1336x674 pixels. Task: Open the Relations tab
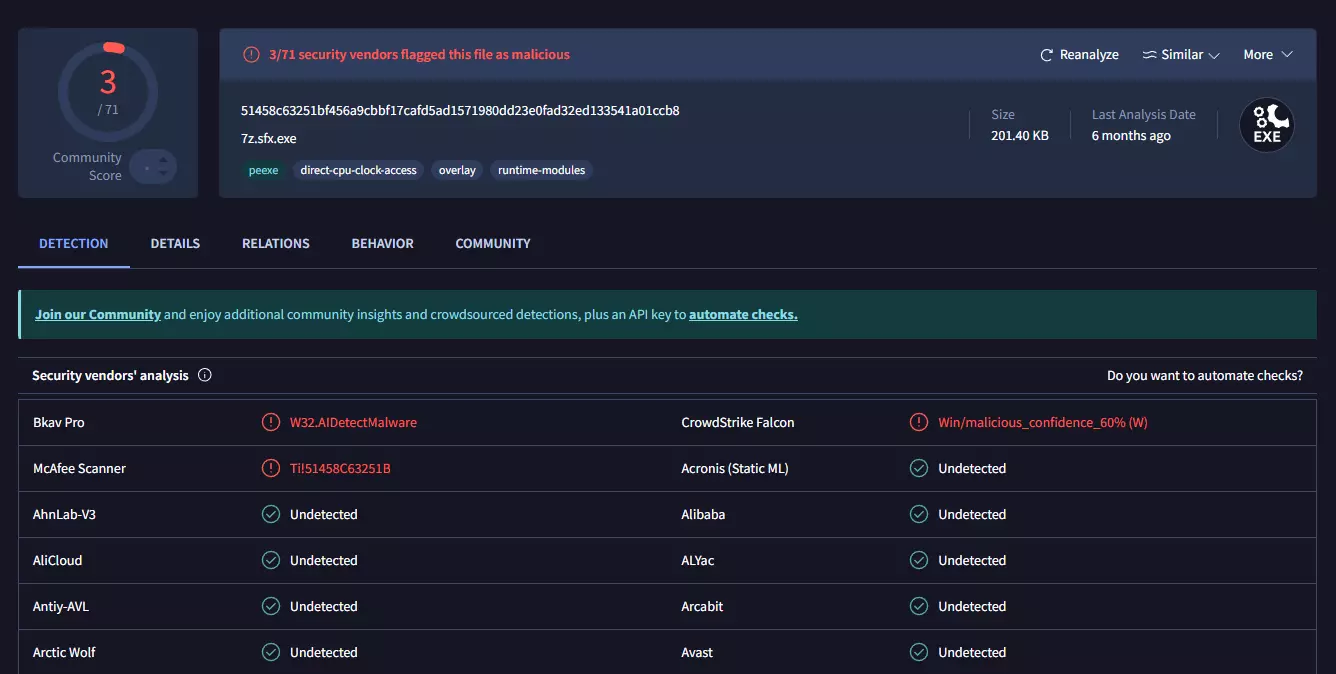[276, 243]
